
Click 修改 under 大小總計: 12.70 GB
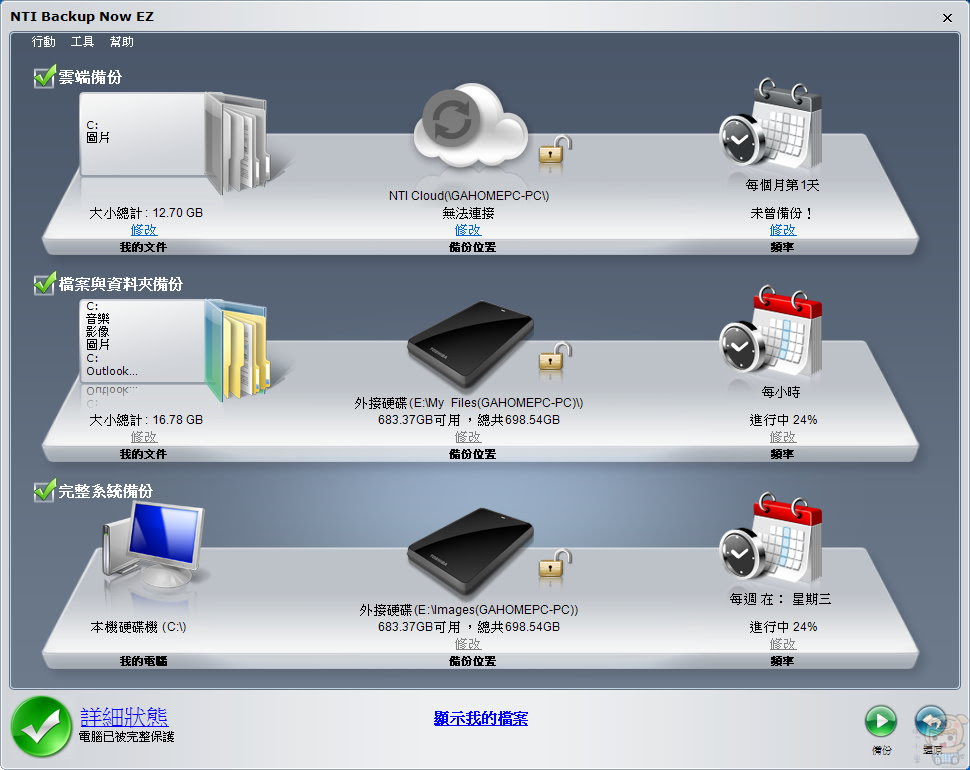tap(144, 230)
